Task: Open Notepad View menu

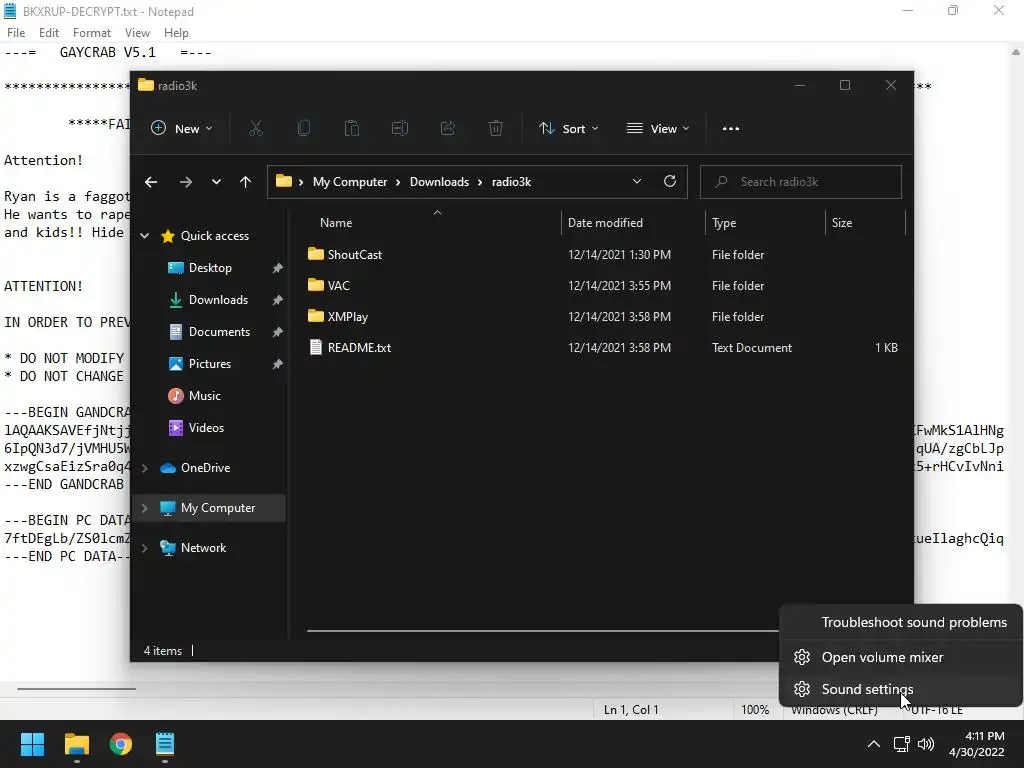Action: click(x=137, y=33)
